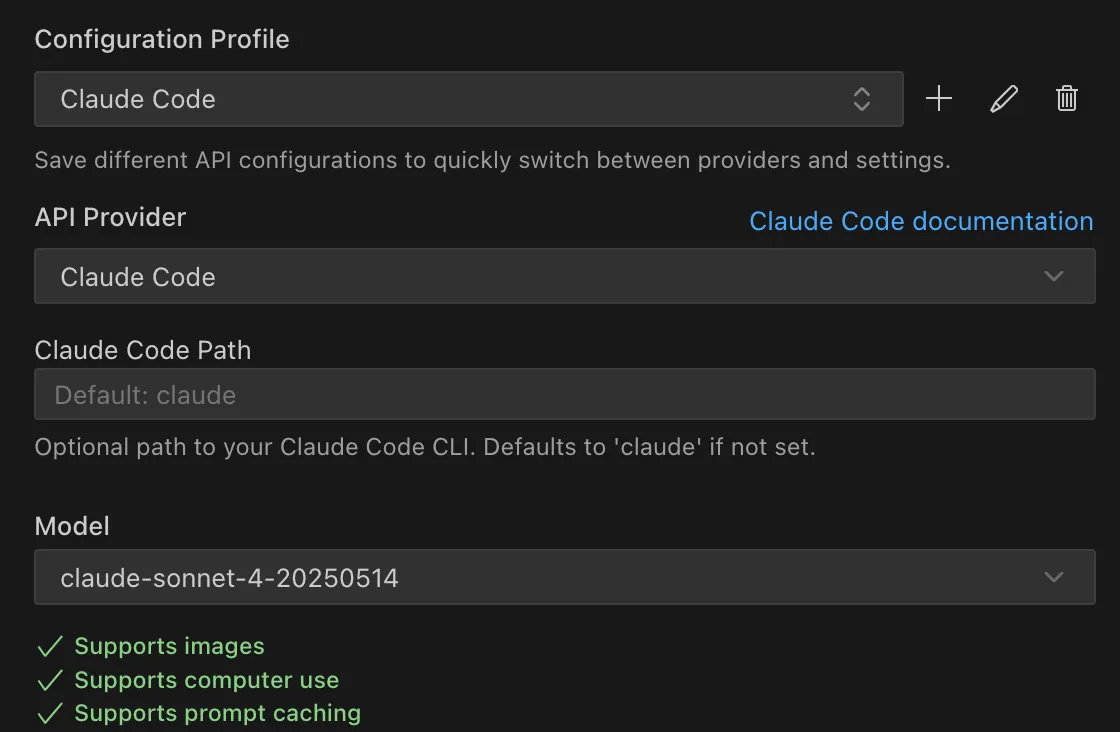This screenshot has height=732, width=1120.
Task: Open the Model dropdown showing claude-sonnet-4-20250514
Action: point(564,577)
